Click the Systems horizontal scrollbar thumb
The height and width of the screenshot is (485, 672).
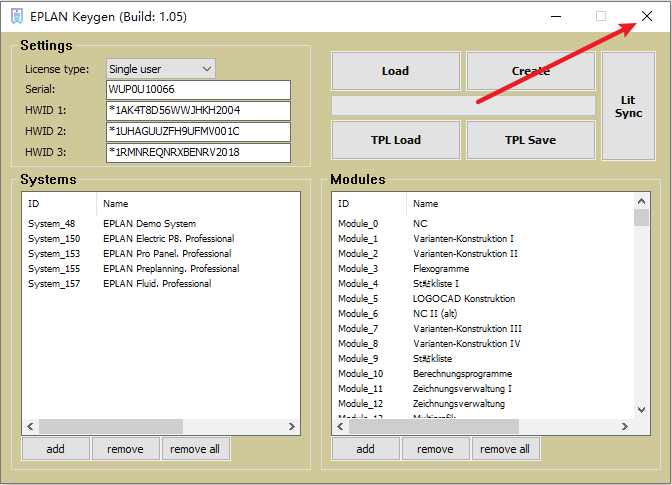point(111,426)
